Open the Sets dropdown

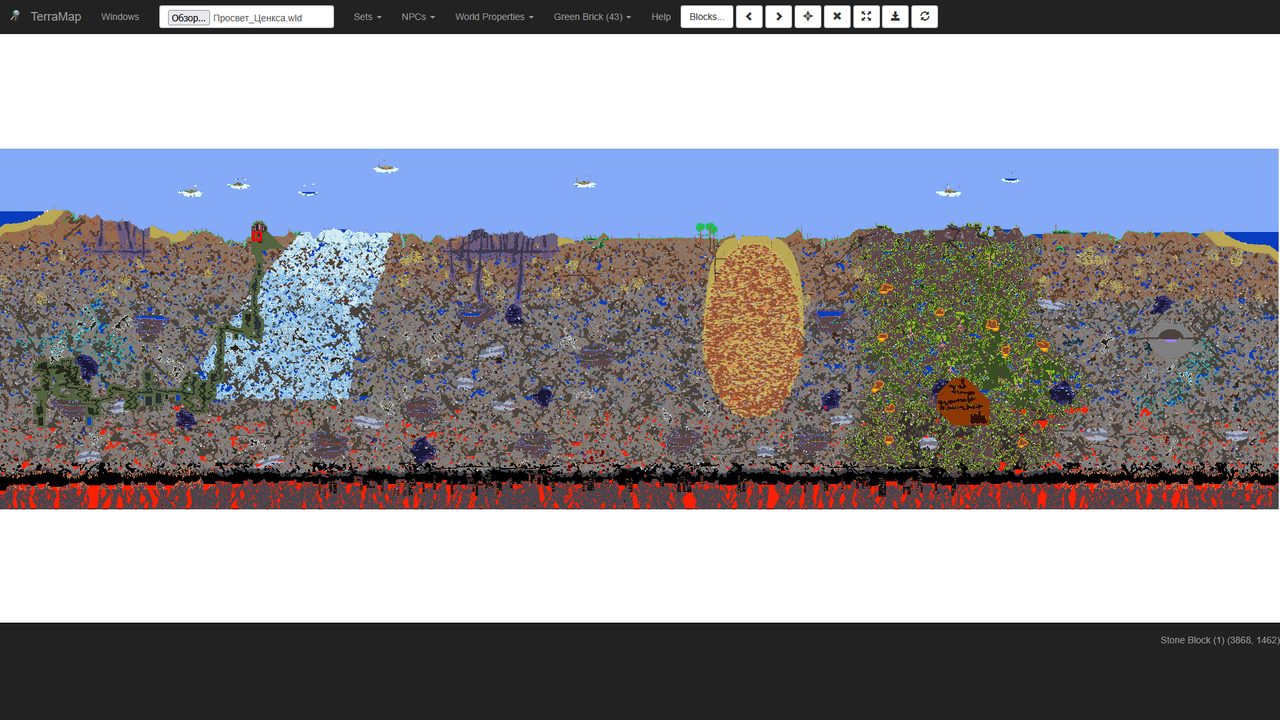tap(367, 17)
